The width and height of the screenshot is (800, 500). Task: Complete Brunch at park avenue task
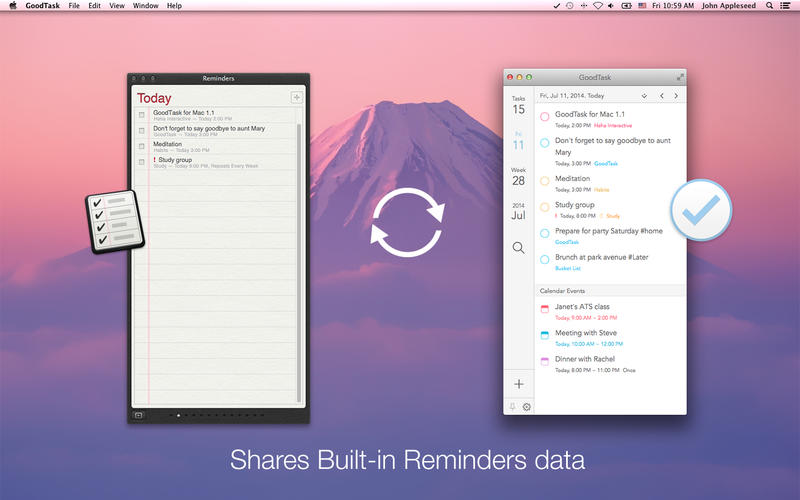click(x=544, y=259)
